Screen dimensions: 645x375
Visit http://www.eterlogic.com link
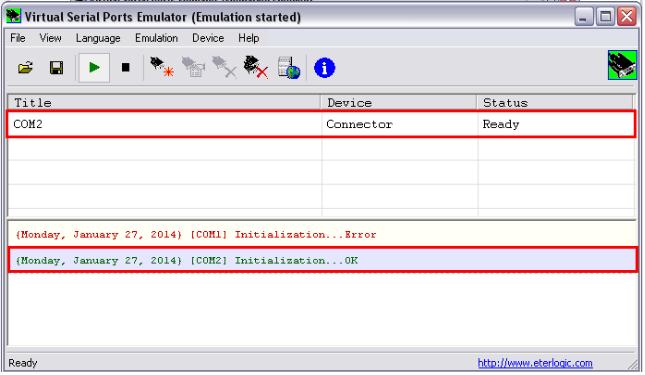tap(535, 363)
